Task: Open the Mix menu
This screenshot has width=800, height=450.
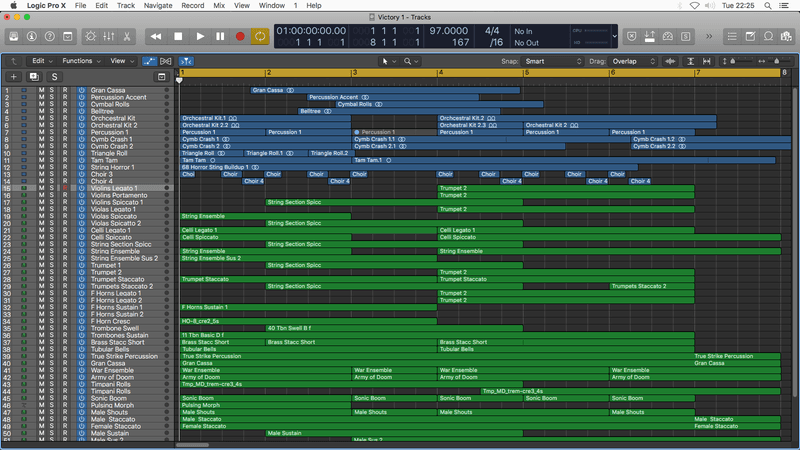Action: coord(219,6)
